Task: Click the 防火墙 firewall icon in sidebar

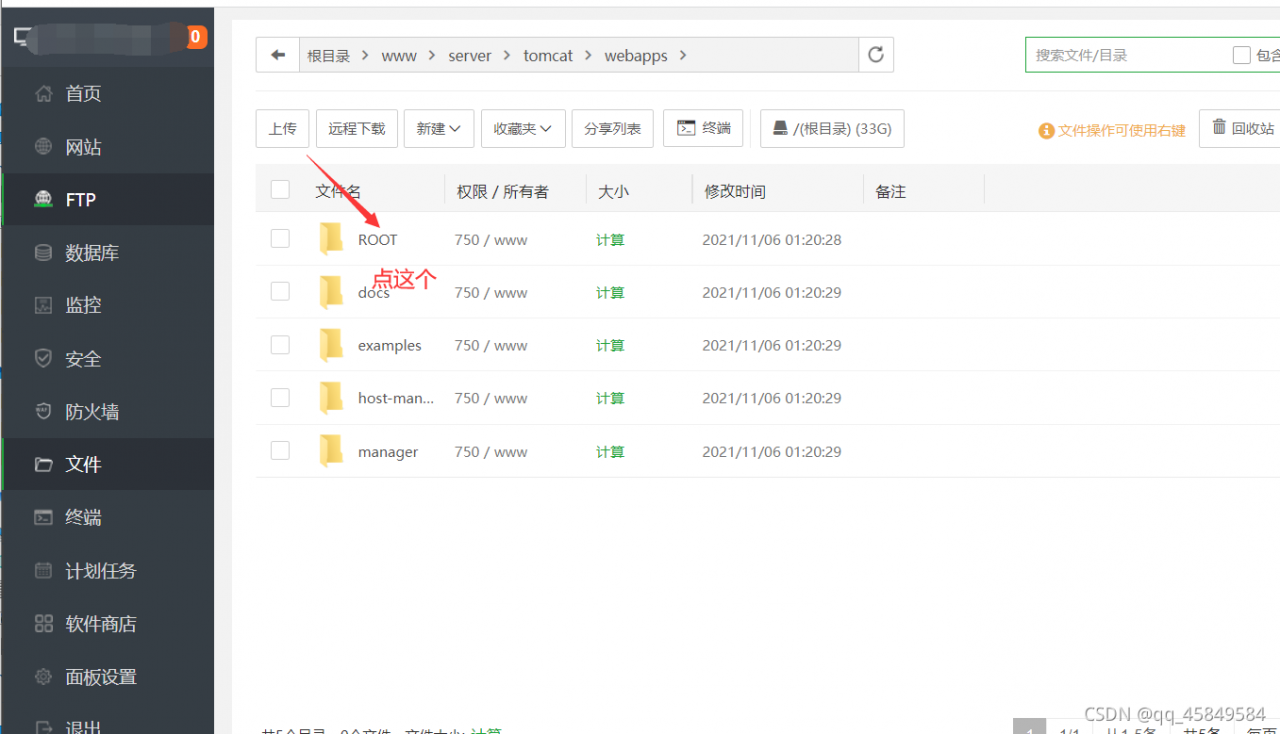Action: pos(43,411)
